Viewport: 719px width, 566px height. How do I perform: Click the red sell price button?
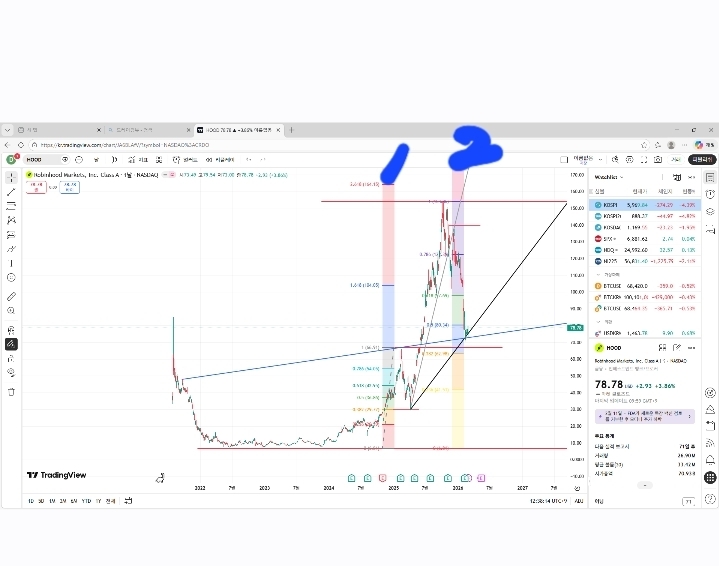37,186
